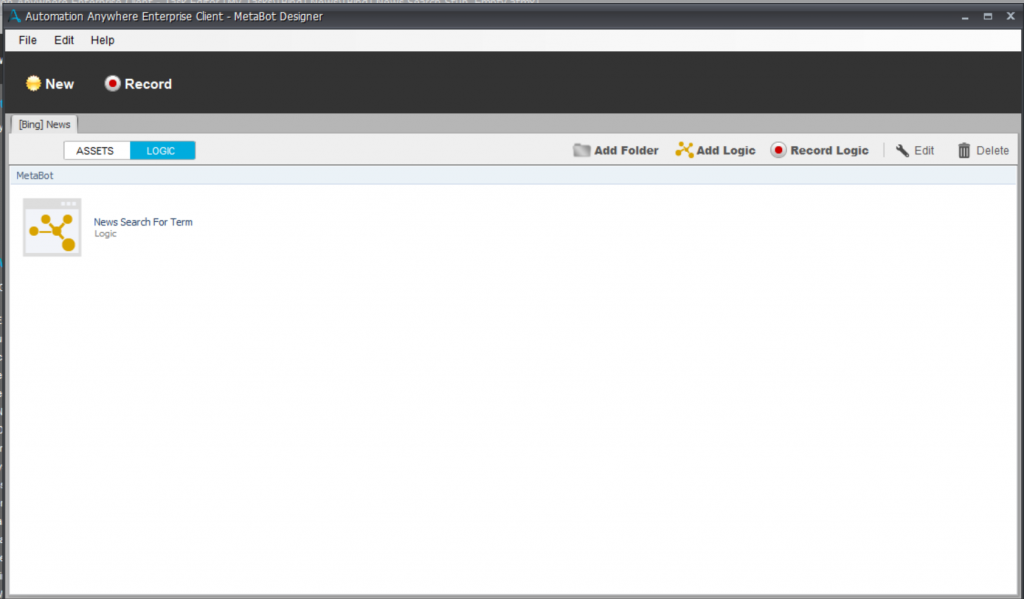The height and width of the screenshot is (599, 1024).
Task: Select the [Bing] News tab
Action: click(x=44, y=125)
